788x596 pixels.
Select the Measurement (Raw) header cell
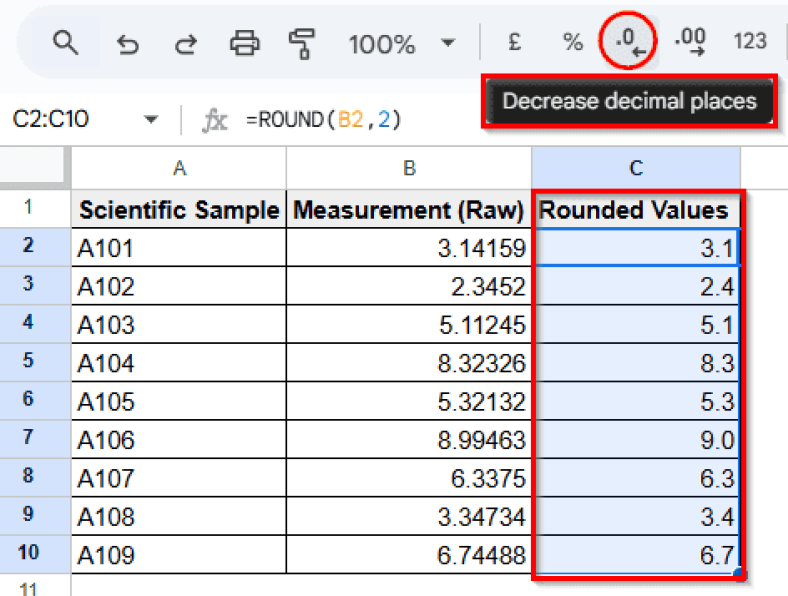point(408,210)
